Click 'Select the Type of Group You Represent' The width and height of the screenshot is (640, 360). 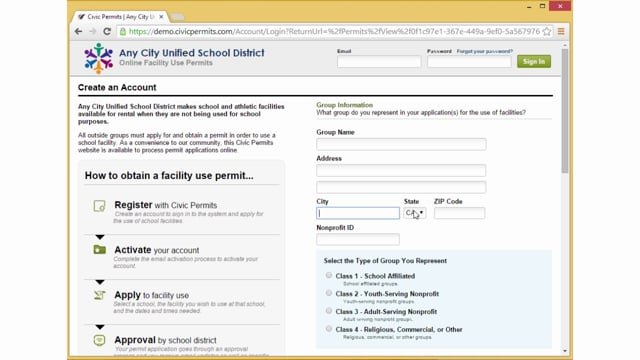pyautogui.click(x=385, y=261)
